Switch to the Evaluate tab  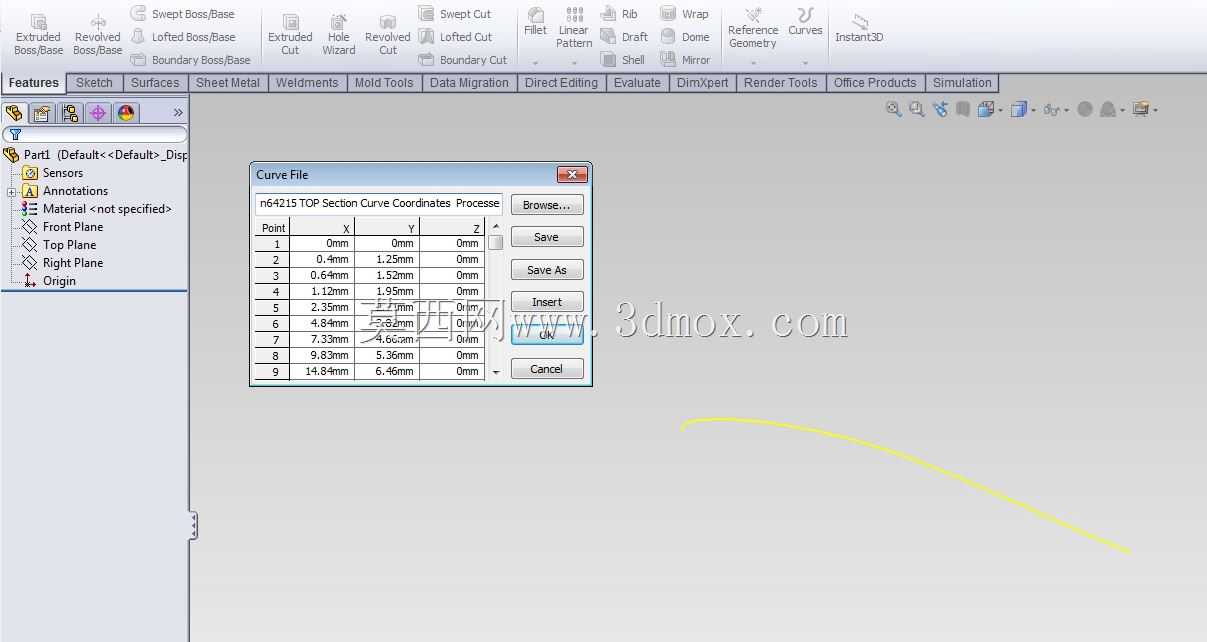click(x=637, y=83)
